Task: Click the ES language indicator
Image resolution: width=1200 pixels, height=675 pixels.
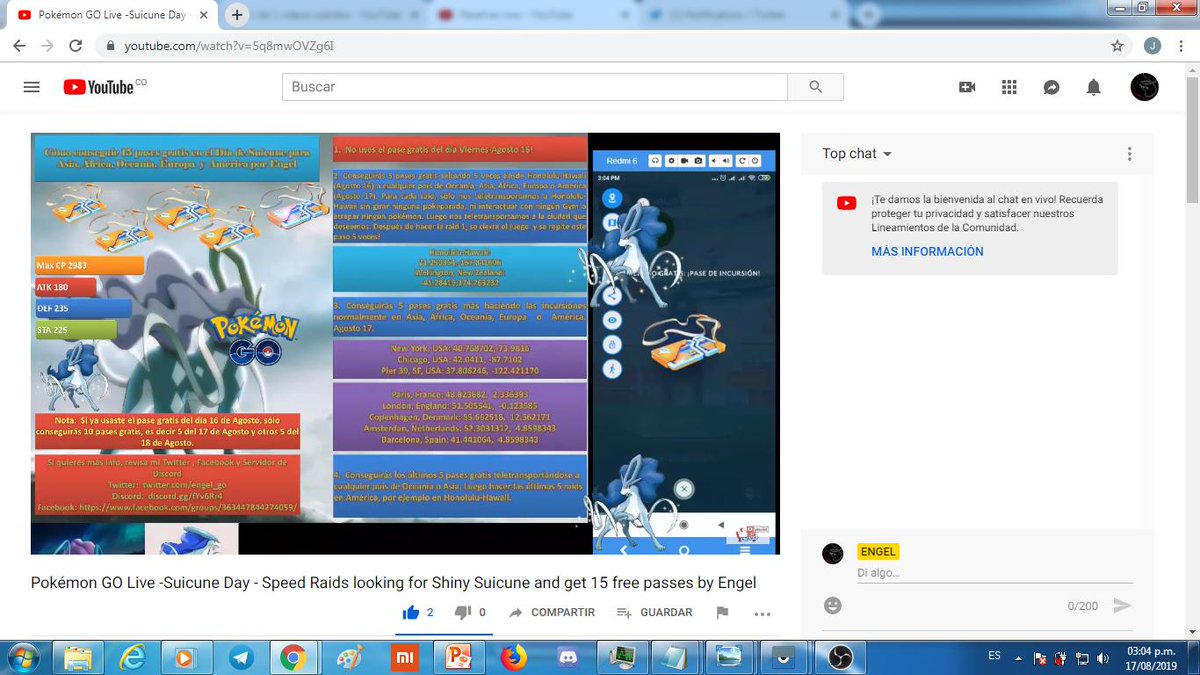Action: [x=994, y=655]
